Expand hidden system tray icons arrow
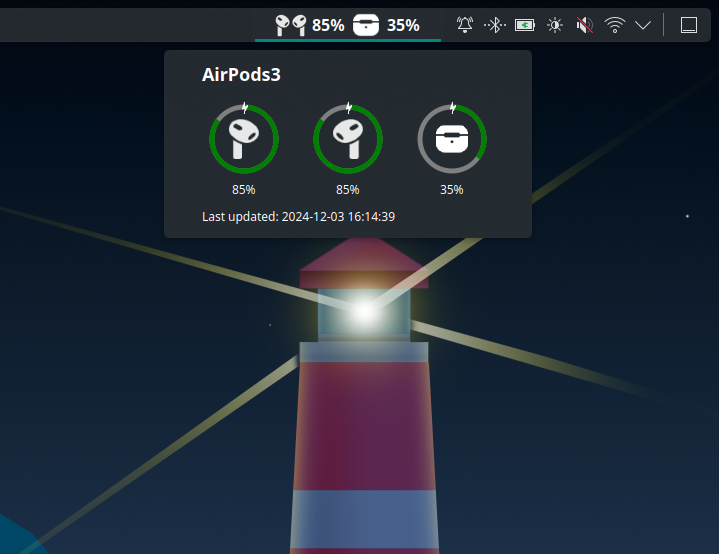The image size is (719, 554). (x=643, y=25)
